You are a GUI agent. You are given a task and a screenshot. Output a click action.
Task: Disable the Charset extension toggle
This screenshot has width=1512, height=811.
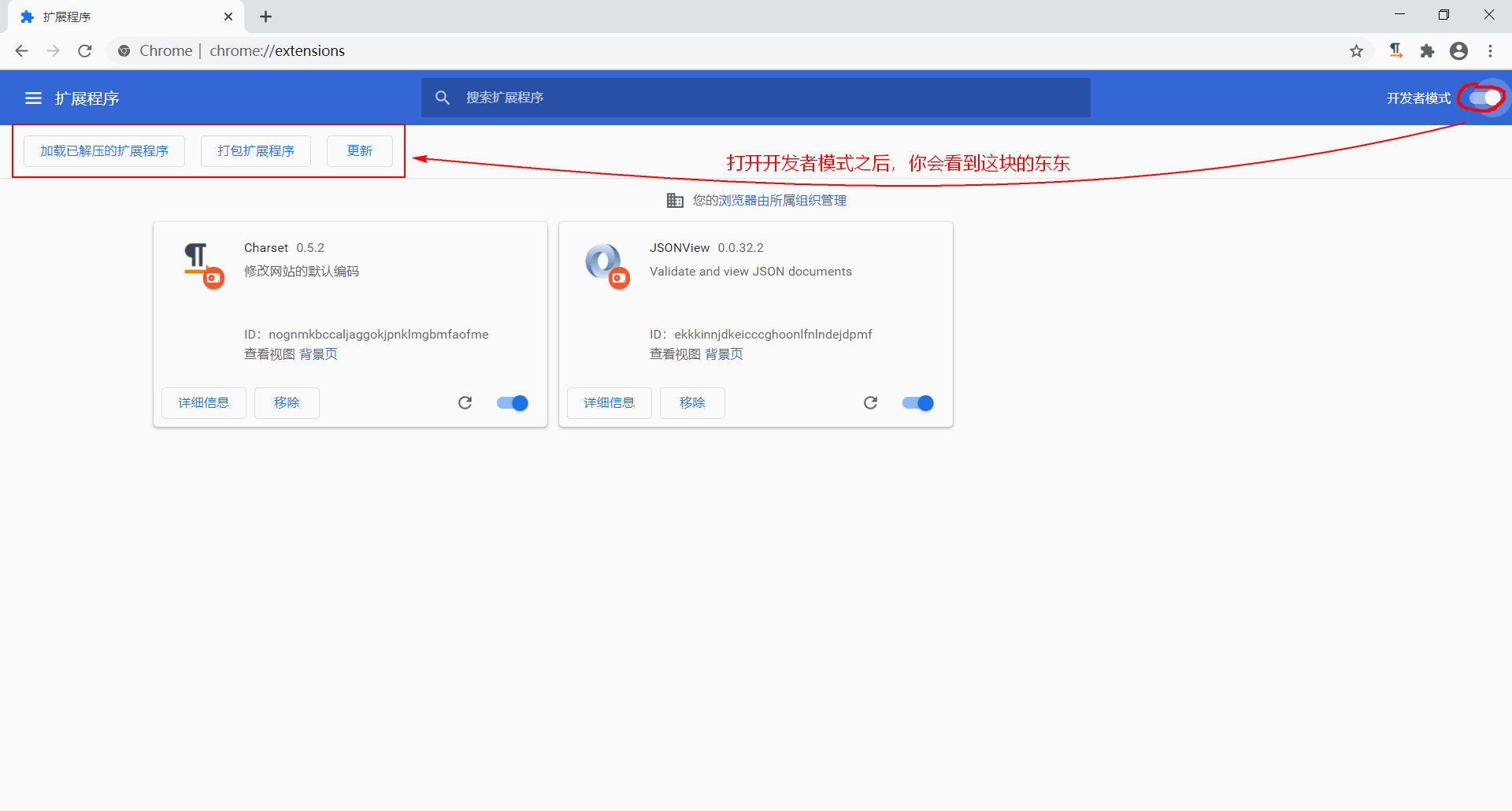[x=513, y=403]
